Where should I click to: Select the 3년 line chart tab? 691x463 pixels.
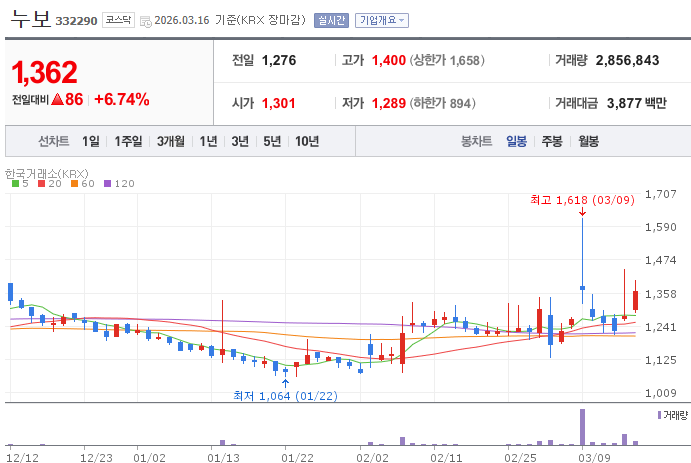point(240,141)
